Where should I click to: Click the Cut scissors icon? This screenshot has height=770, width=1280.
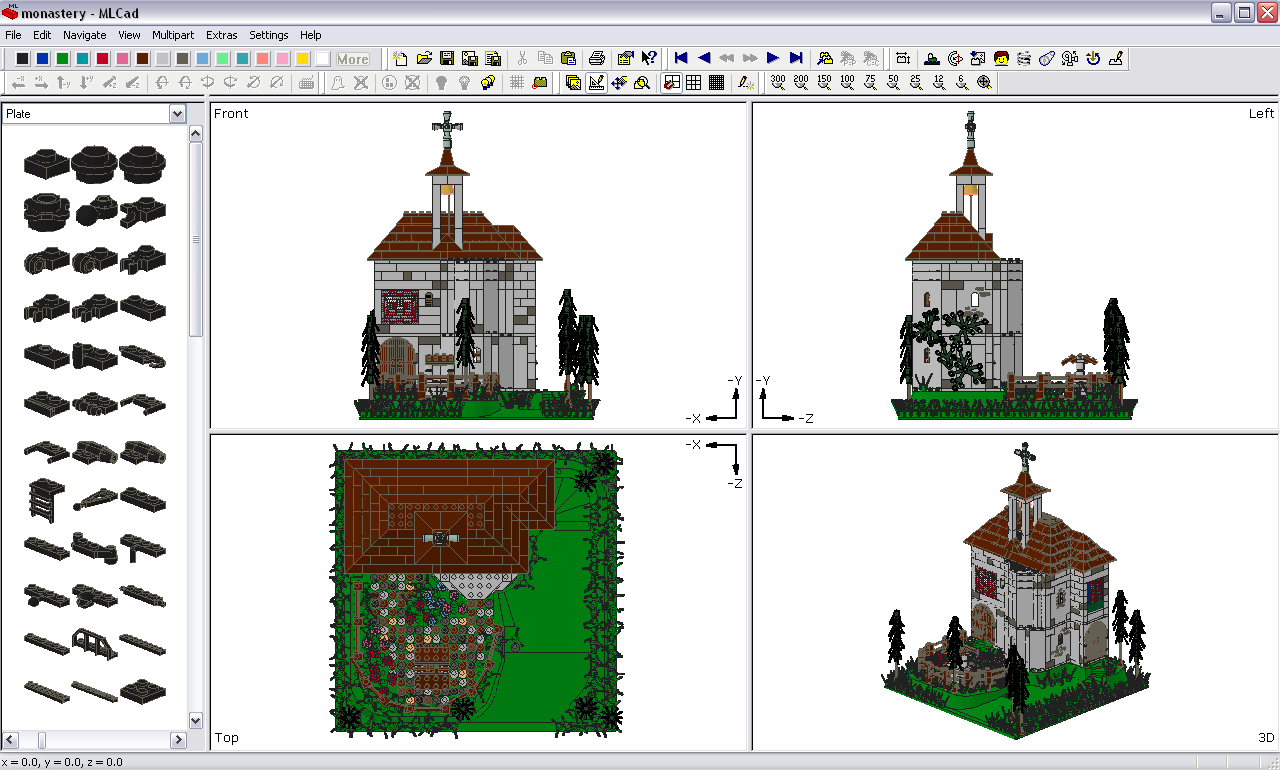[521, 58]
